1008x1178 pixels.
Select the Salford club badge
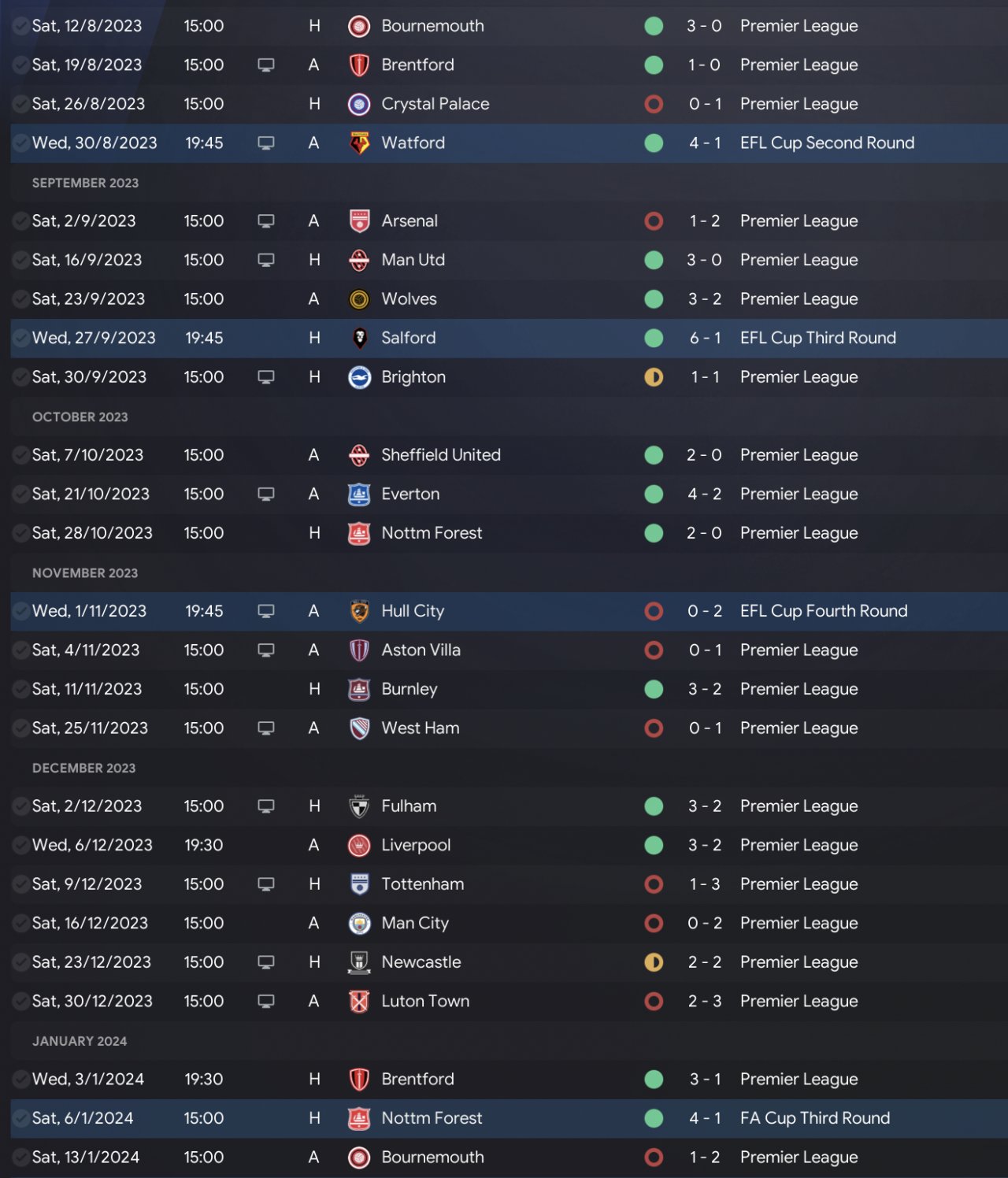click(x=359, y=339)
